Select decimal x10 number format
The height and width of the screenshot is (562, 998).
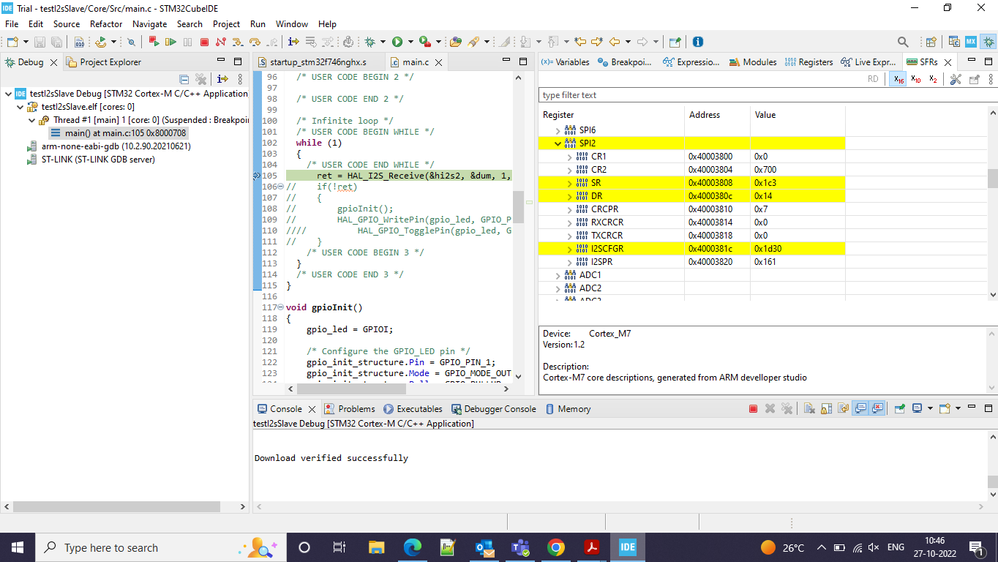coord(915,79)
